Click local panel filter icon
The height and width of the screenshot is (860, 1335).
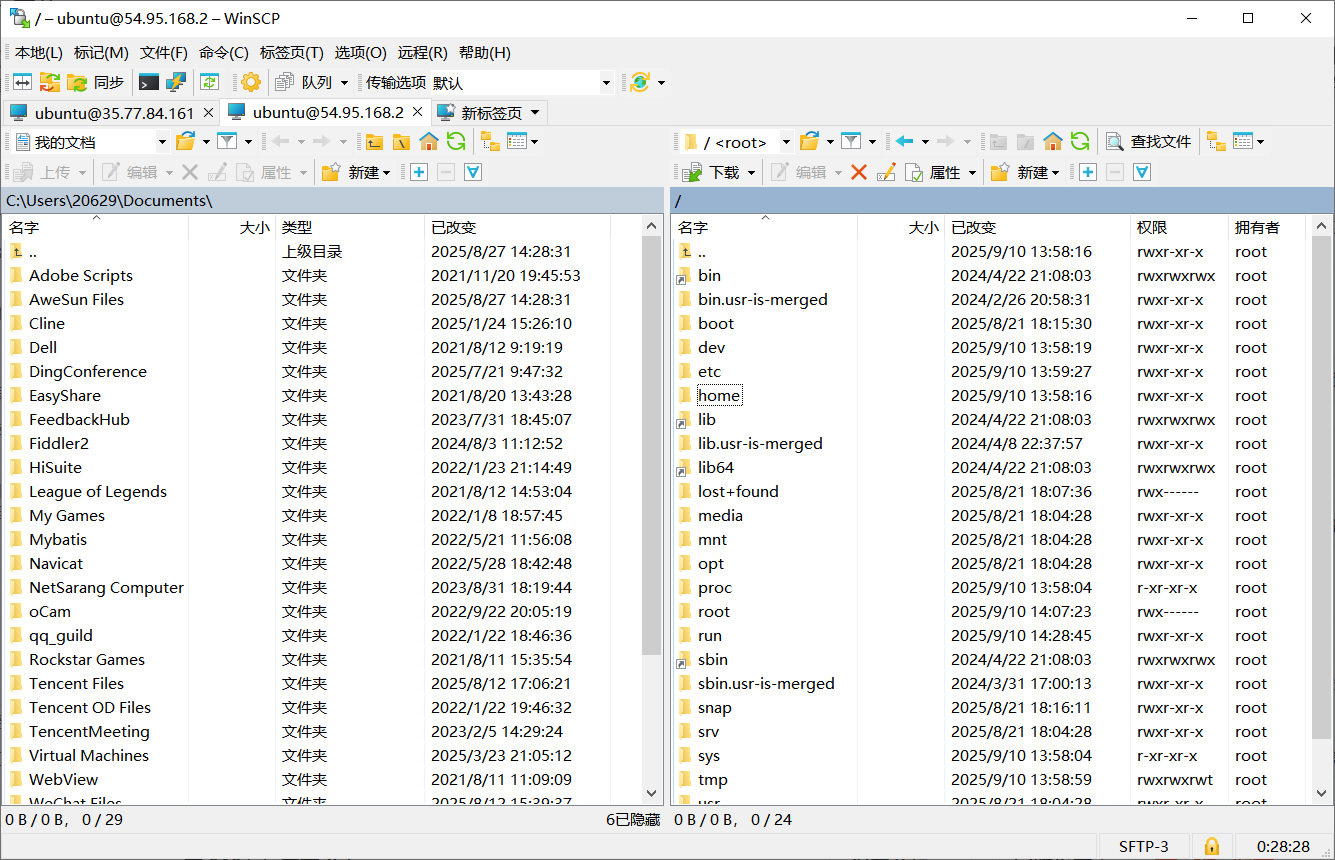[228, 141]
